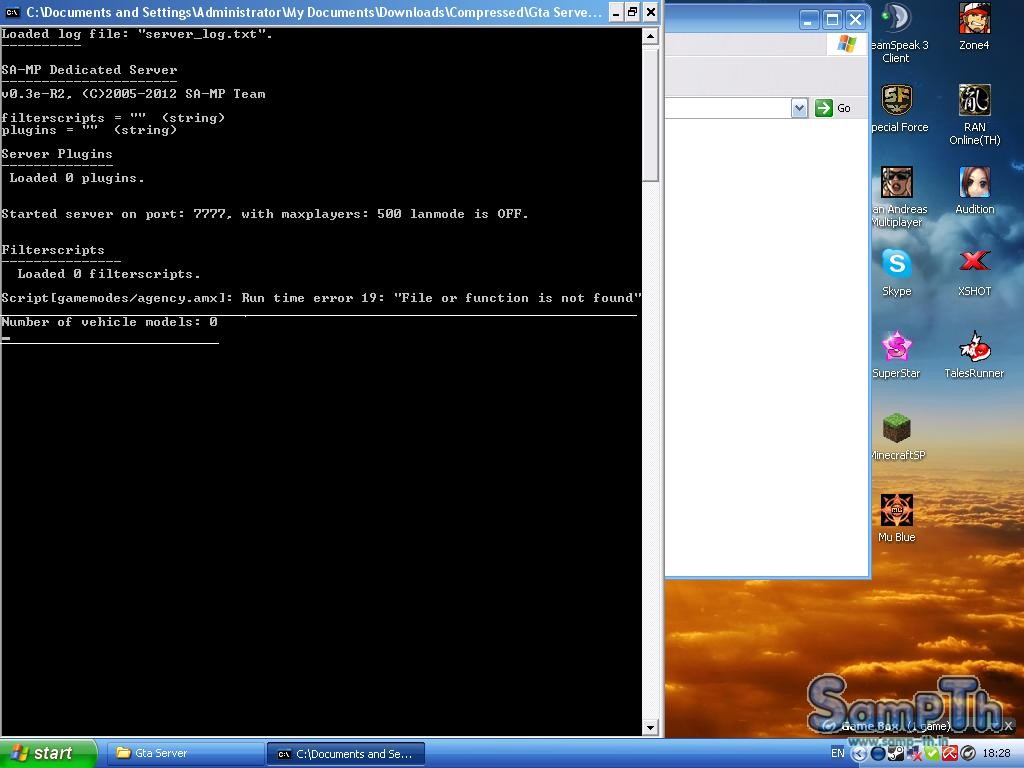Click the green checkmark tray icon

932,754
